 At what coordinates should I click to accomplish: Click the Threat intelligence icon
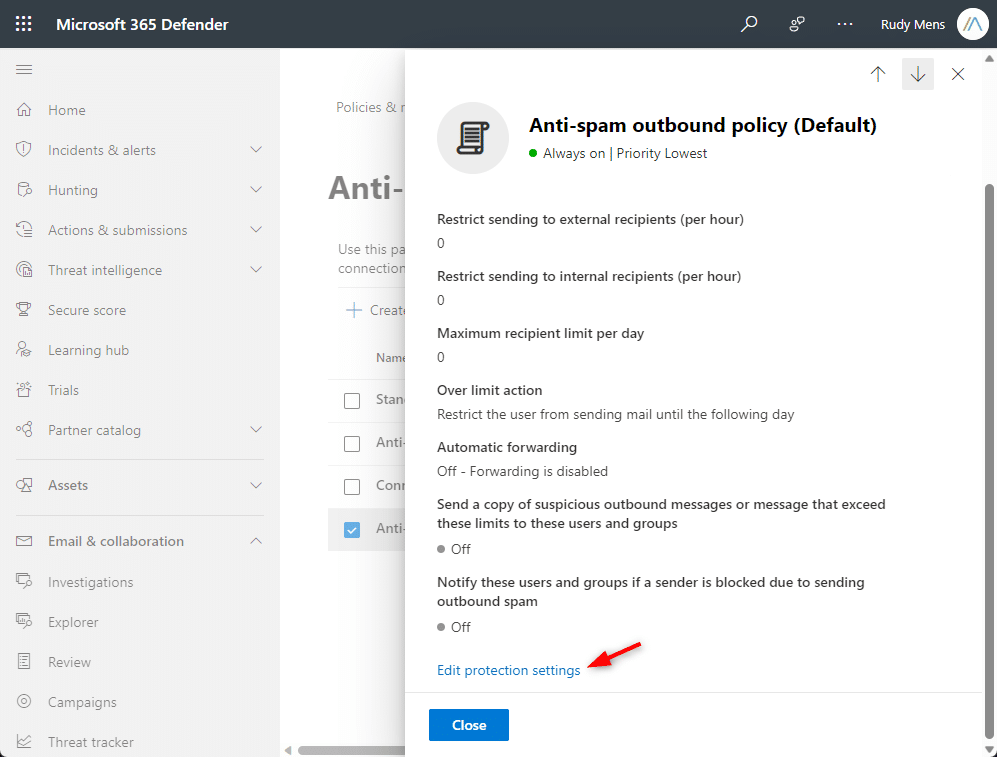point(24,269)
